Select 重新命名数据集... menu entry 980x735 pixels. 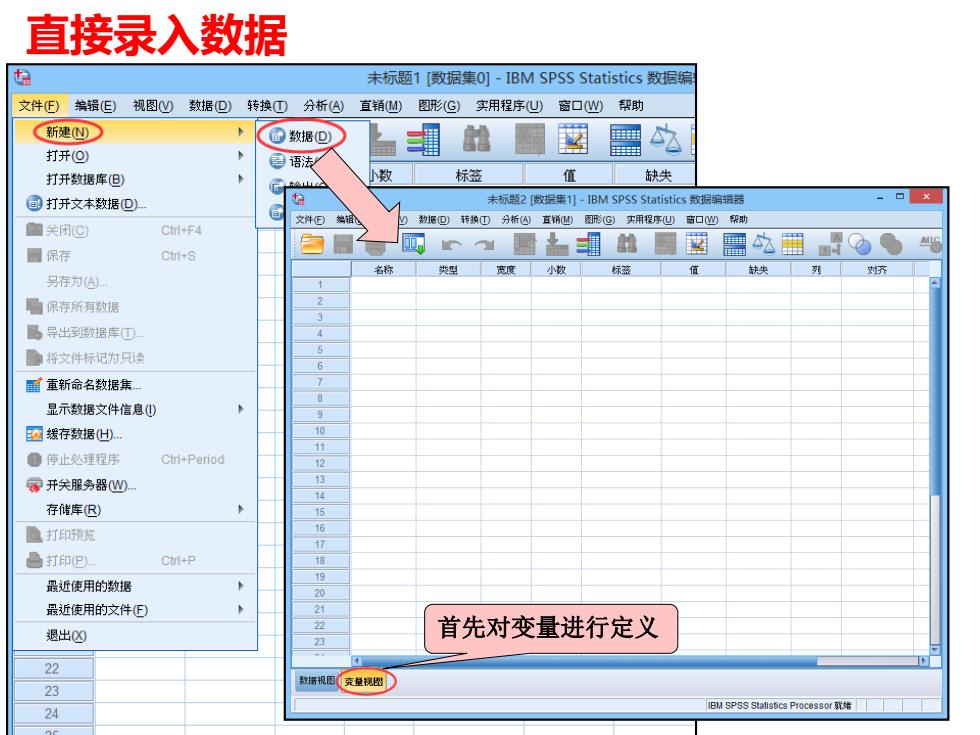pyautogui.click(x=135, y=385)
